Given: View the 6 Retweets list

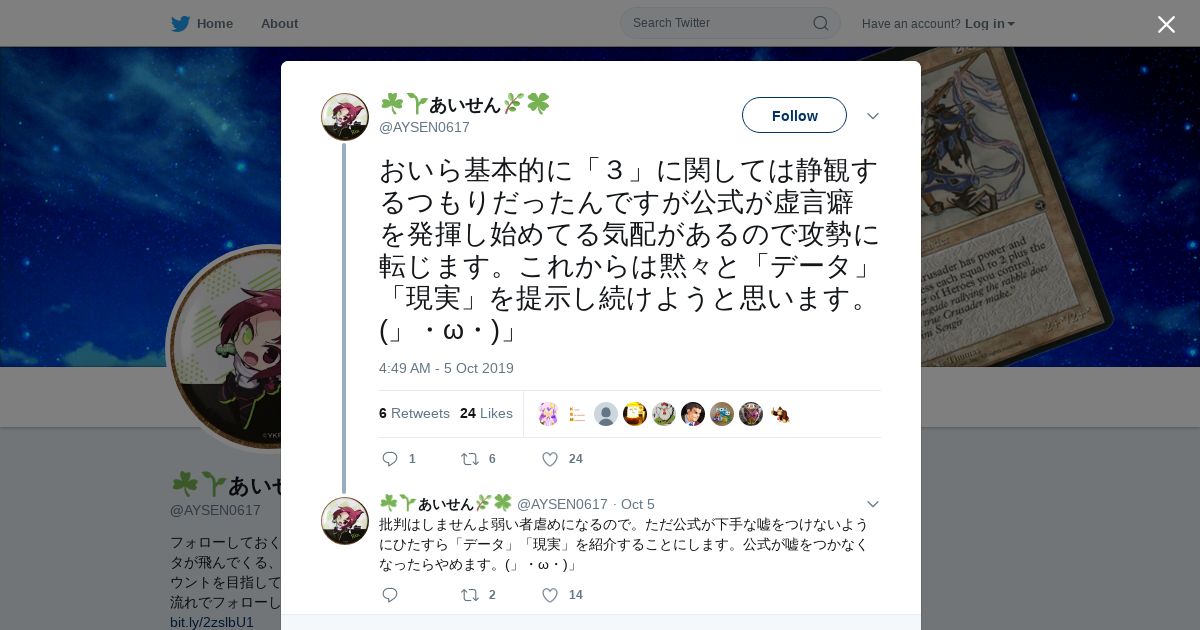Looking at the screenshot, I should pos(414,413).
